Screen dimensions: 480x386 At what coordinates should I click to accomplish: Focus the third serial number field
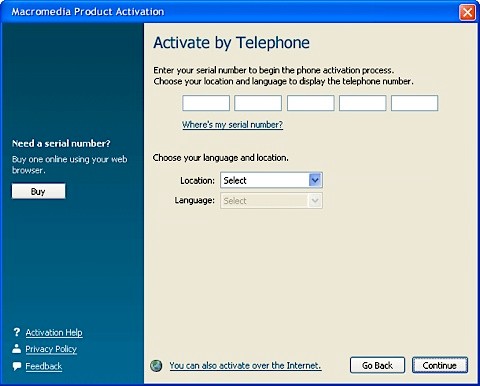pos(311,103)
